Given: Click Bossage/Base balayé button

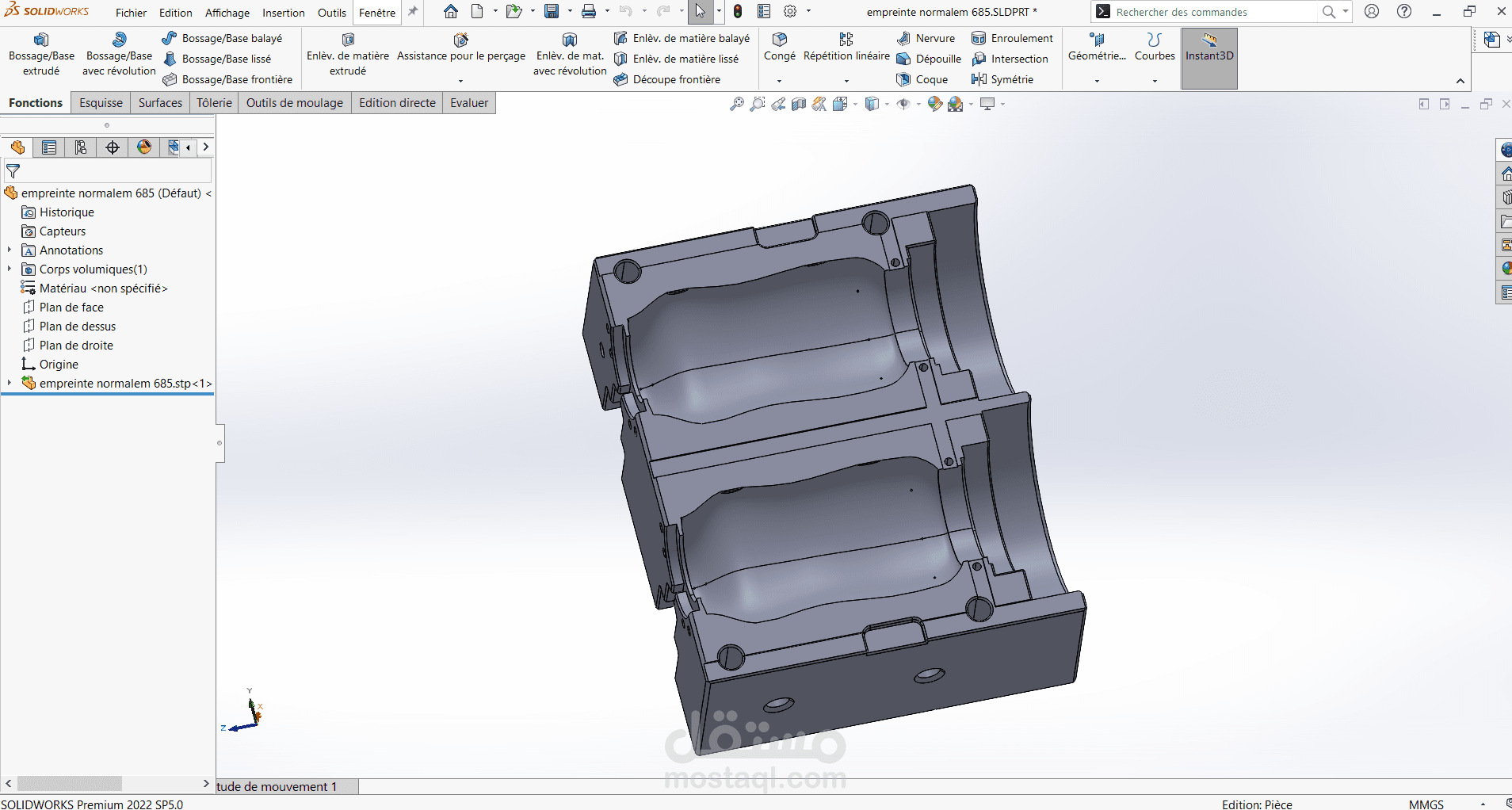Looking at the screenshot, I should (222, 38).
